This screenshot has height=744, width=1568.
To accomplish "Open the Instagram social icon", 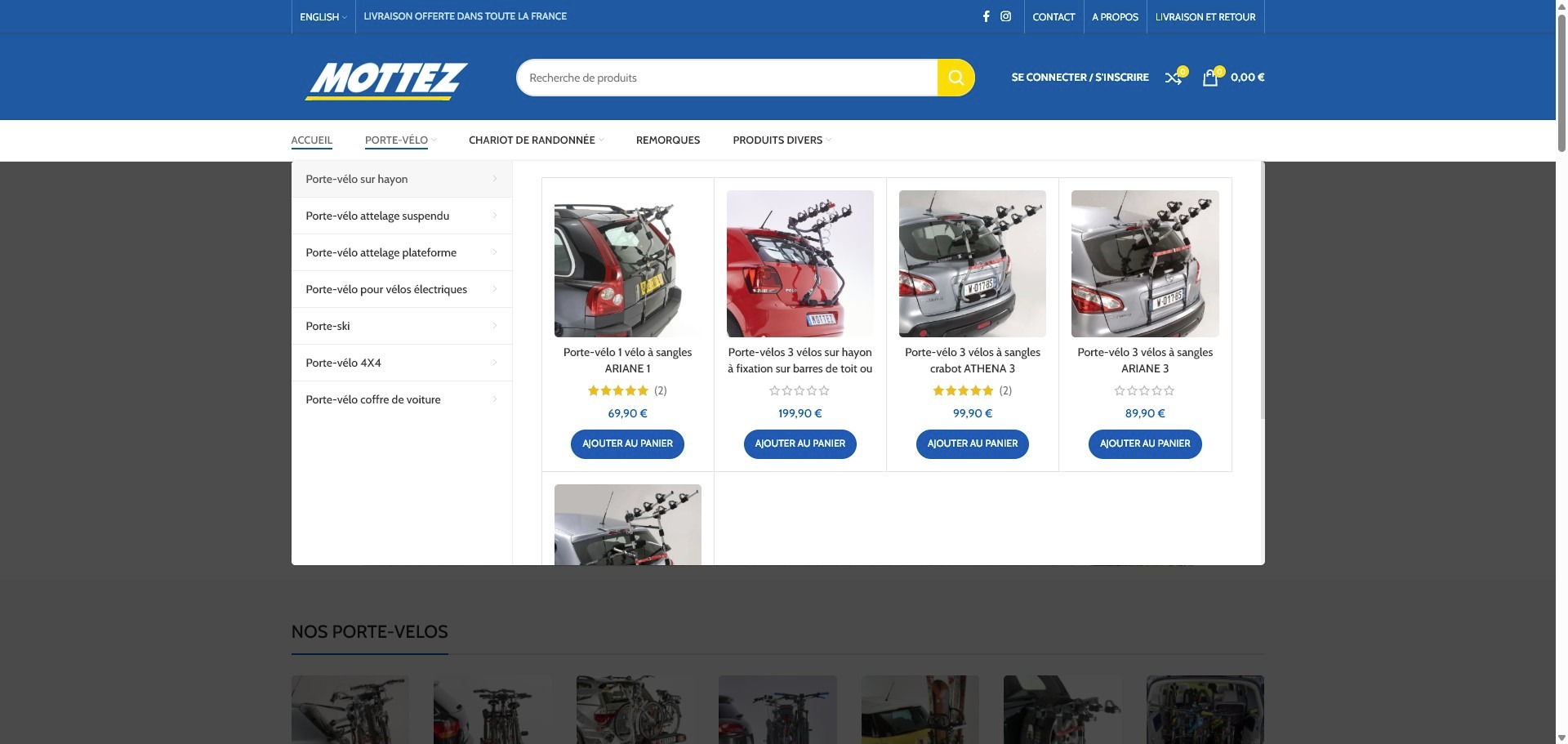I will pyautogui.click(x=1006, y=16).
